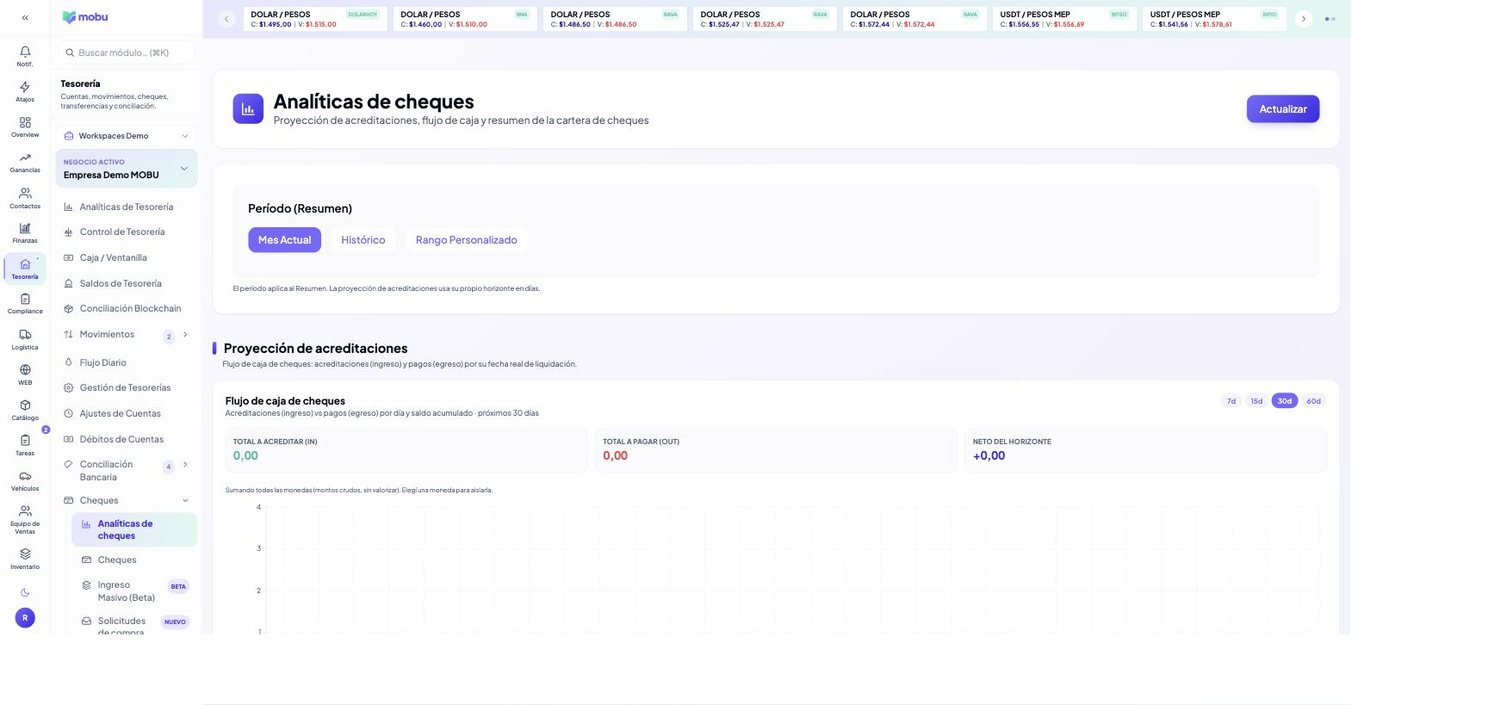Open Gestión de Tesorerías
1500x705 pixels.
pyautogui.click(x=126, y=387)
